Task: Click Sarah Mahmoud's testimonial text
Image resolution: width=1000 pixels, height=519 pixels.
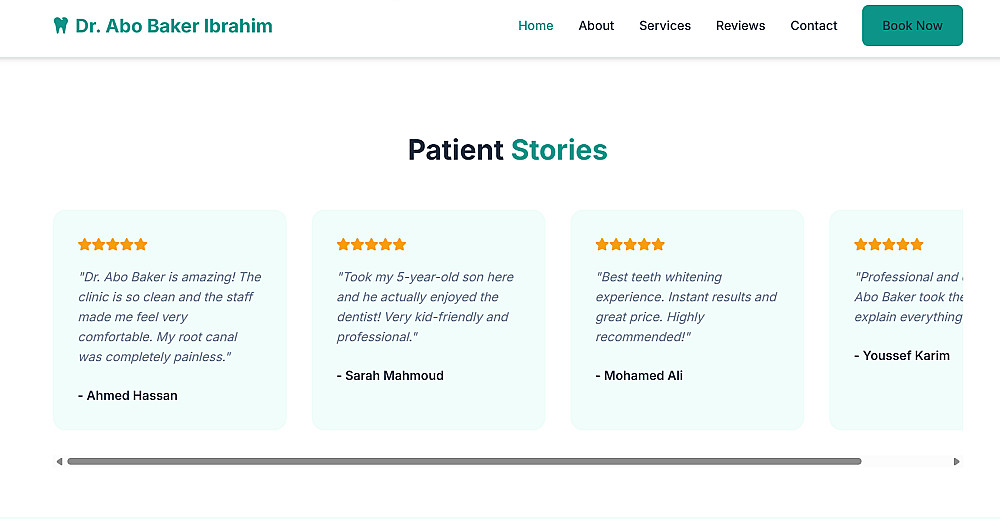Action: (x=427, y=306)
